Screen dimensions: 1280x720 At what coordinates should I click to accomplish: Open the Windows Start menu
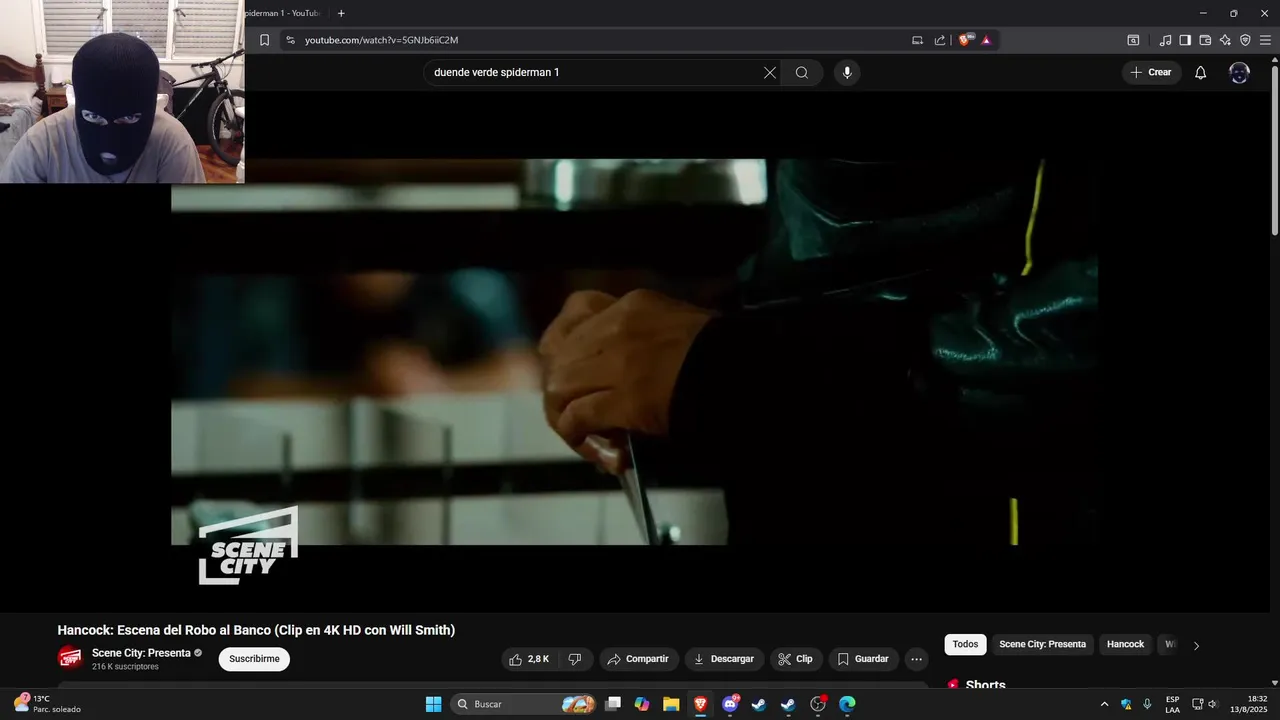pyautogui.click(x=433, y=704)
